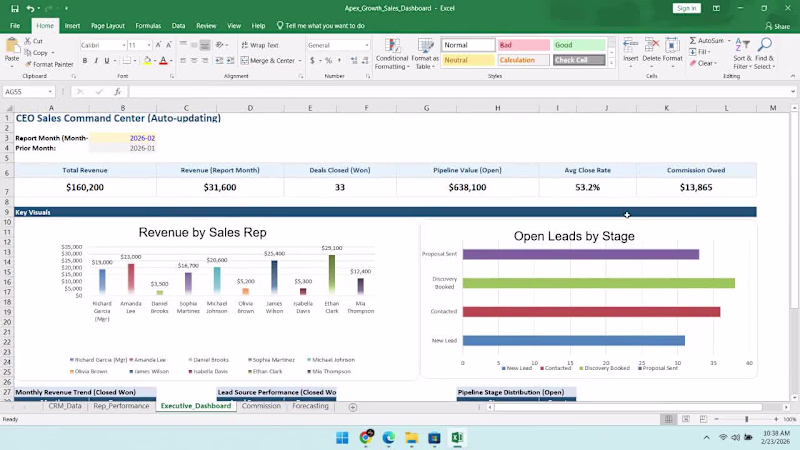Activate Format Painter
The width and height of the screenshot is (800, 450).
click(x=49, y=64)
